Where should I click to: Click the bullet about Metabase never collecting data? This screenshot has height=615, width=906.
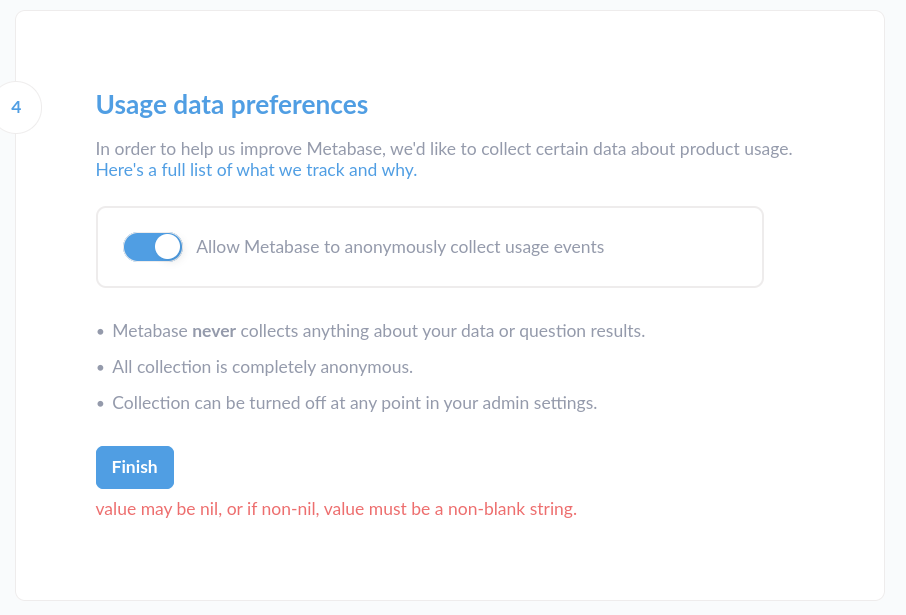(x=380, y=330)
